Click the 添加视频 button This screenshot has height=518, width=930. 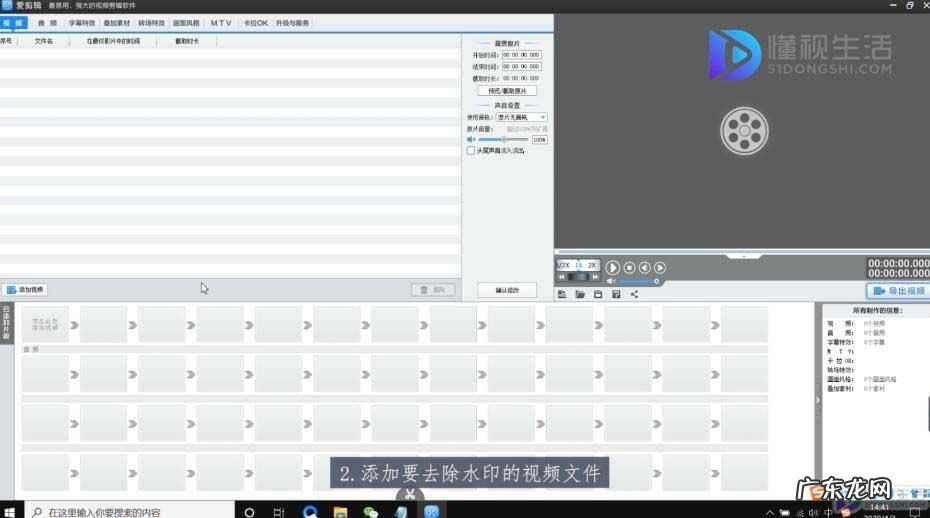pyautogui.click(x=25, y=290)
